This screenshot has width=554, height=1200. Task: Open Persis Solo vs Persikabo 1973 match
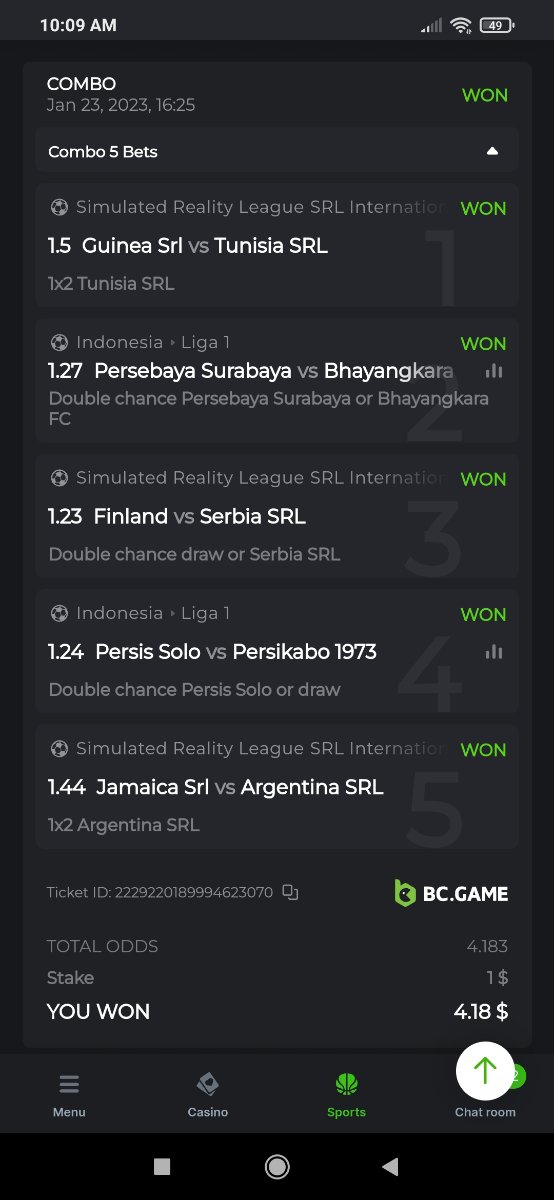236,651
